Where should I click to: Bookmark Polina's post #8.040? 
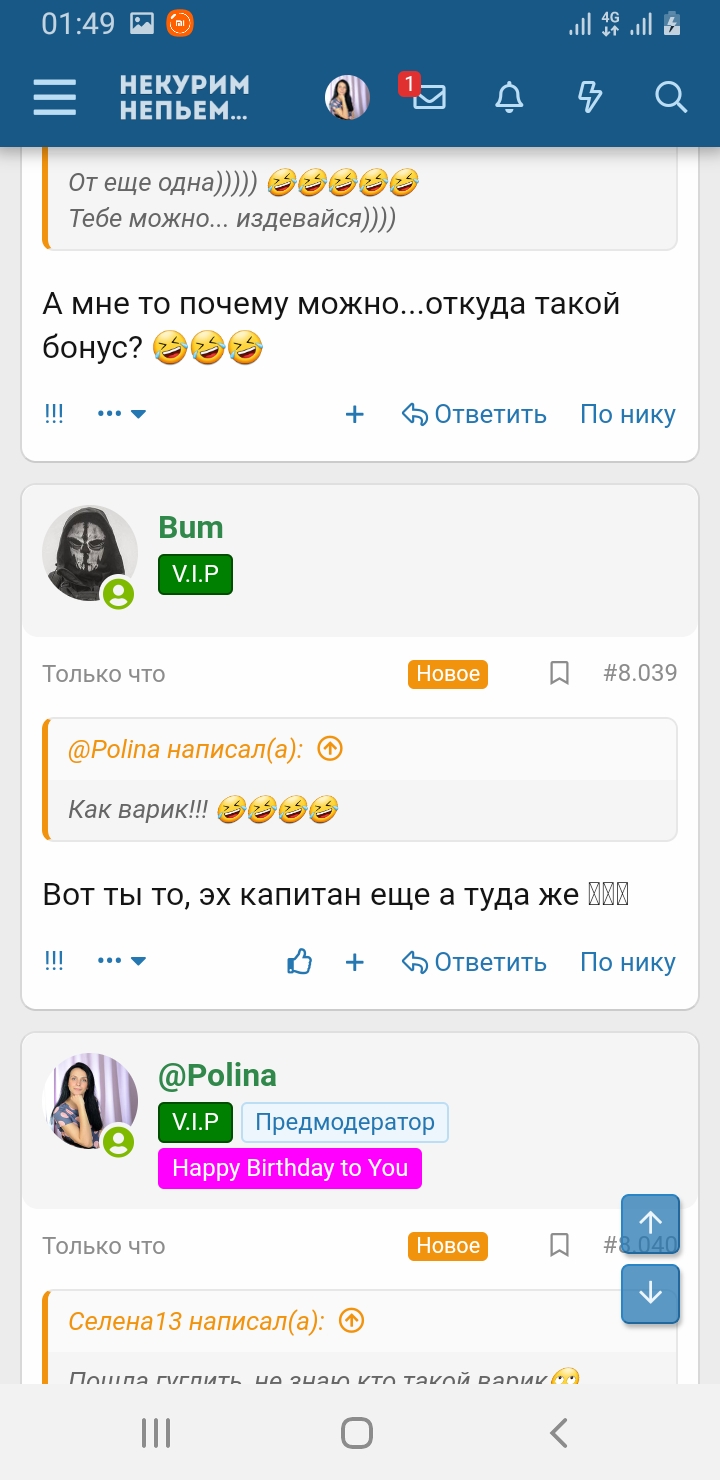[560, 1245]
